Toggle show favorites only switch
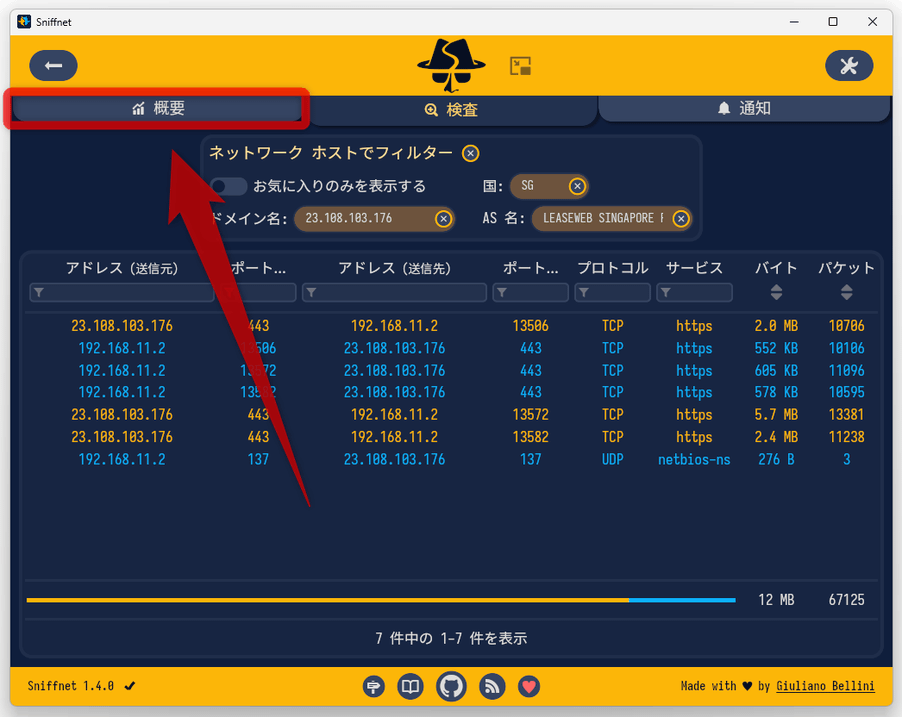The image size is (902, 717). point(228,186)
